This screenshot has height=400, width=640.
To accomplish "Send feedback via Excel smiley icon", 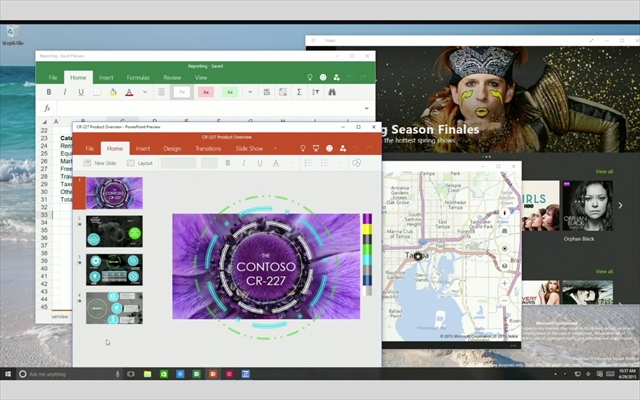I will [x=323, y=77].
